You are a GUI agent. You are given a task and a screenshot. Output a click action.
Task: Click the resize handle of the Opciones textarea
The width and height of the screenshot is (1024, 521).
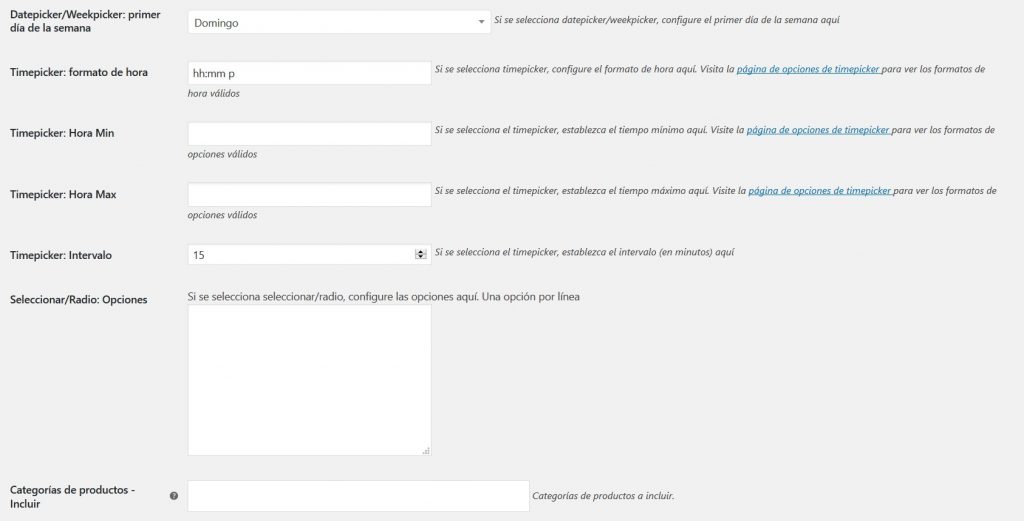[426, 451]
